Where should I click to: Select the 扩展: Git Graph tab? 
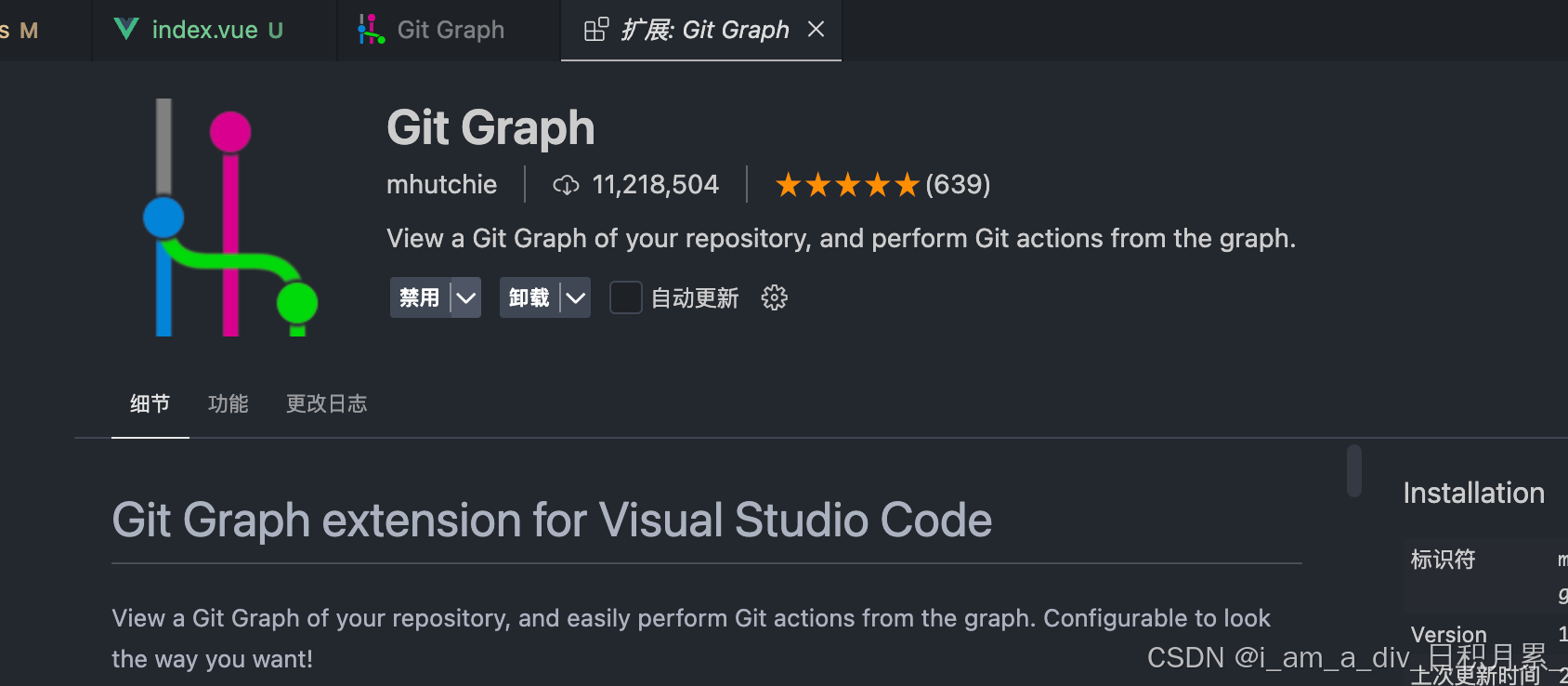coord(701,30)
